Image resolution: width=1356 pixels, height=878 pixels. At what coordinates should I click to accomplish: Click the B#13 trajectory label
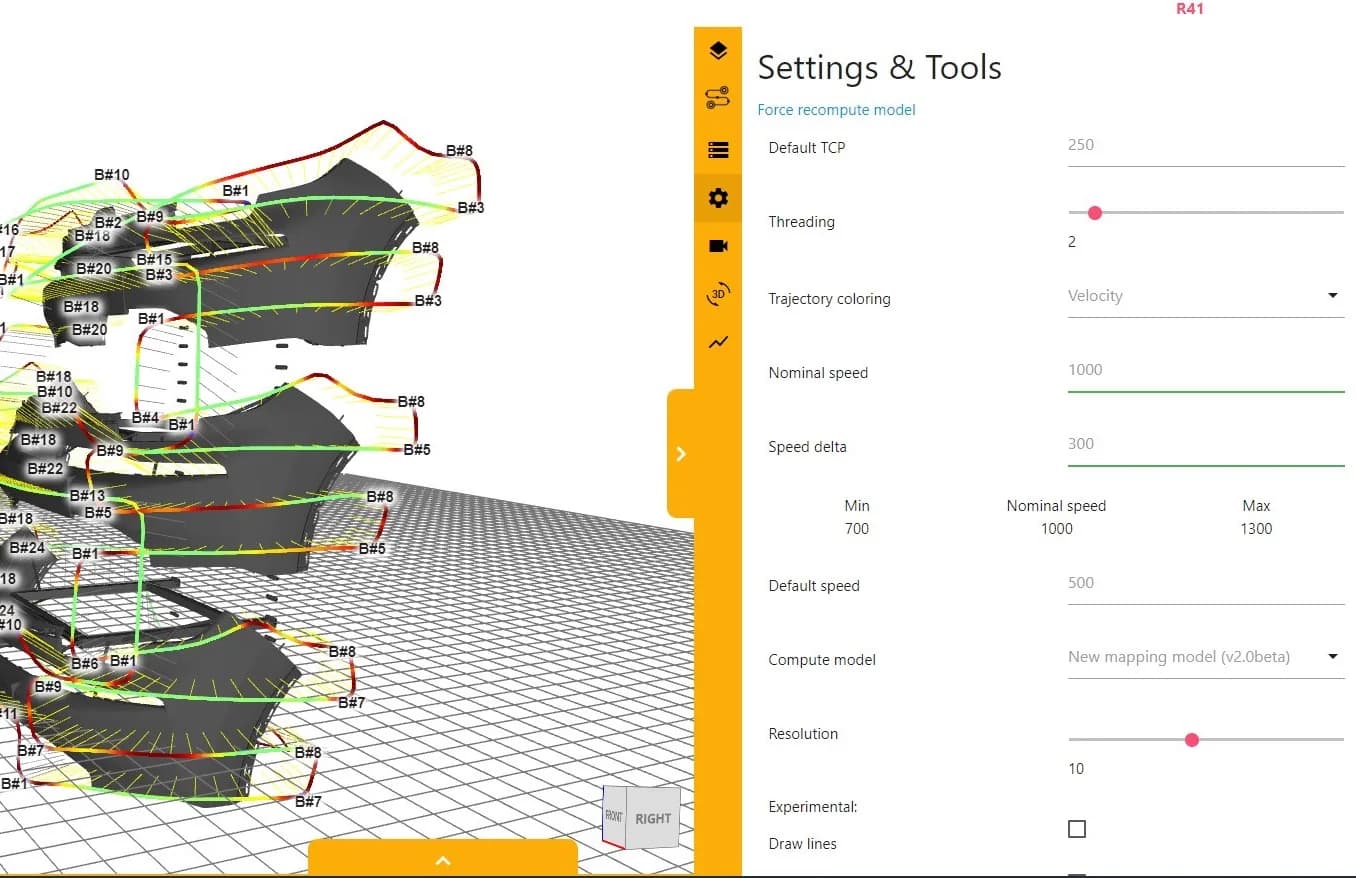click(88, 496)
